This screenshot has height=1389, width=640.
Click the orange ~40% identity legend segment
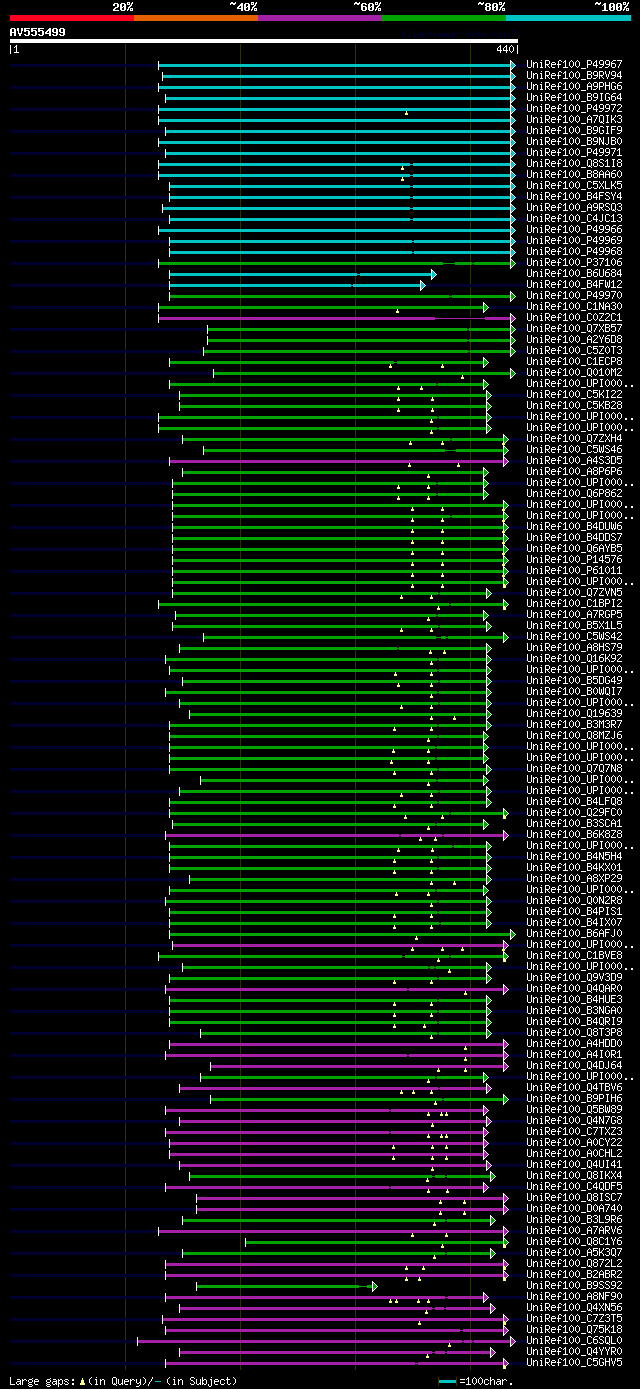tap(196, 17)
